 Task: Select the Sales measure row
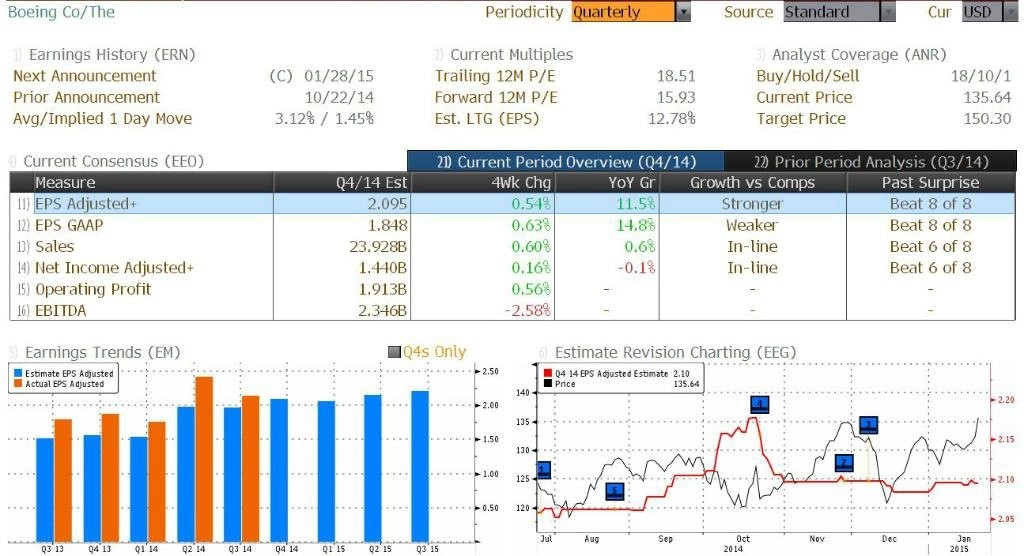click(x=513, y=246)
